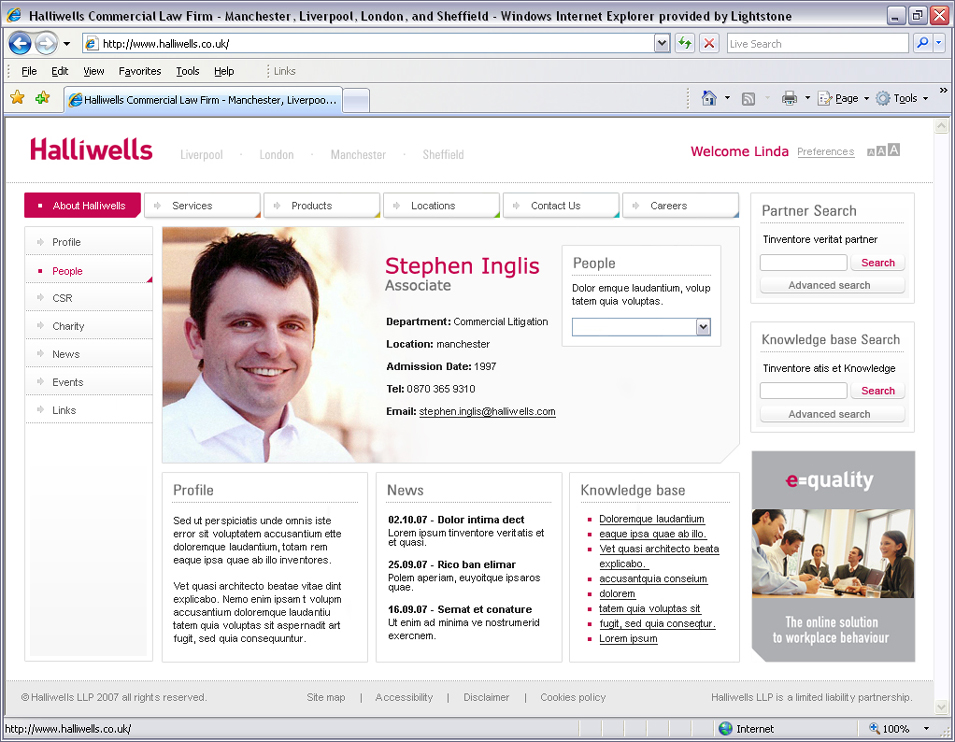This screenshot has width=955, height=742.
Task: Click the Manchester office link
Action: point(358,155)
